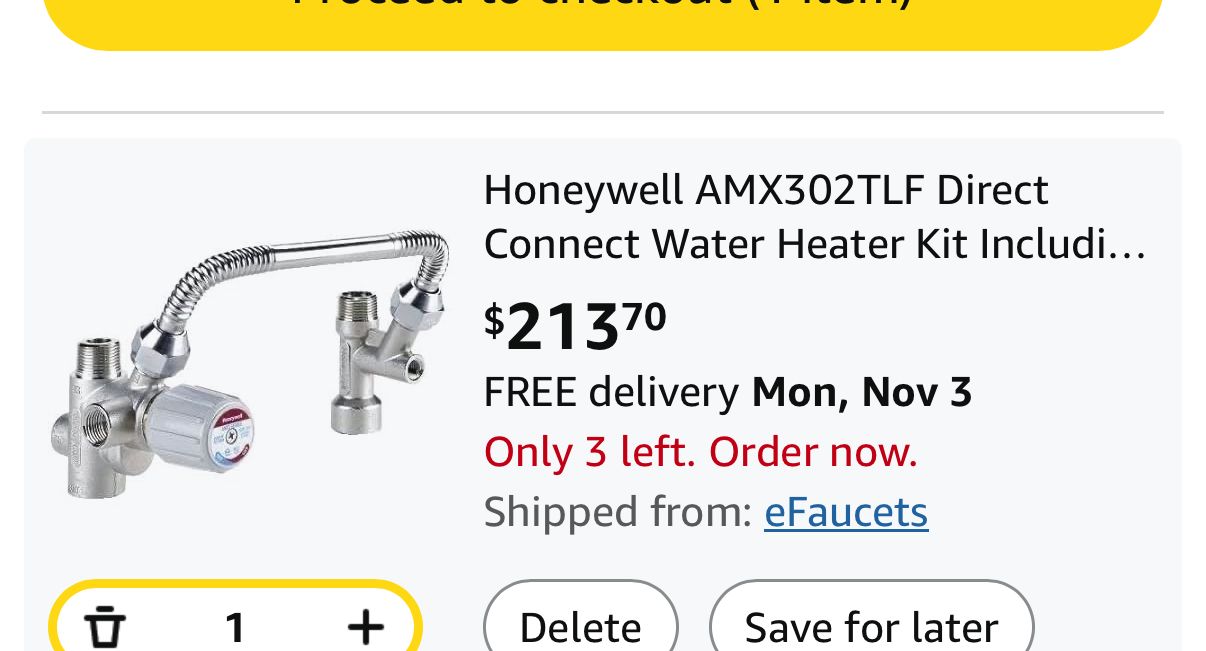The width and height of the screenshot is (1206, 651).
Task: Click the truncated Connect Water Heater Kit line
Action: click(x=814, y=244)
